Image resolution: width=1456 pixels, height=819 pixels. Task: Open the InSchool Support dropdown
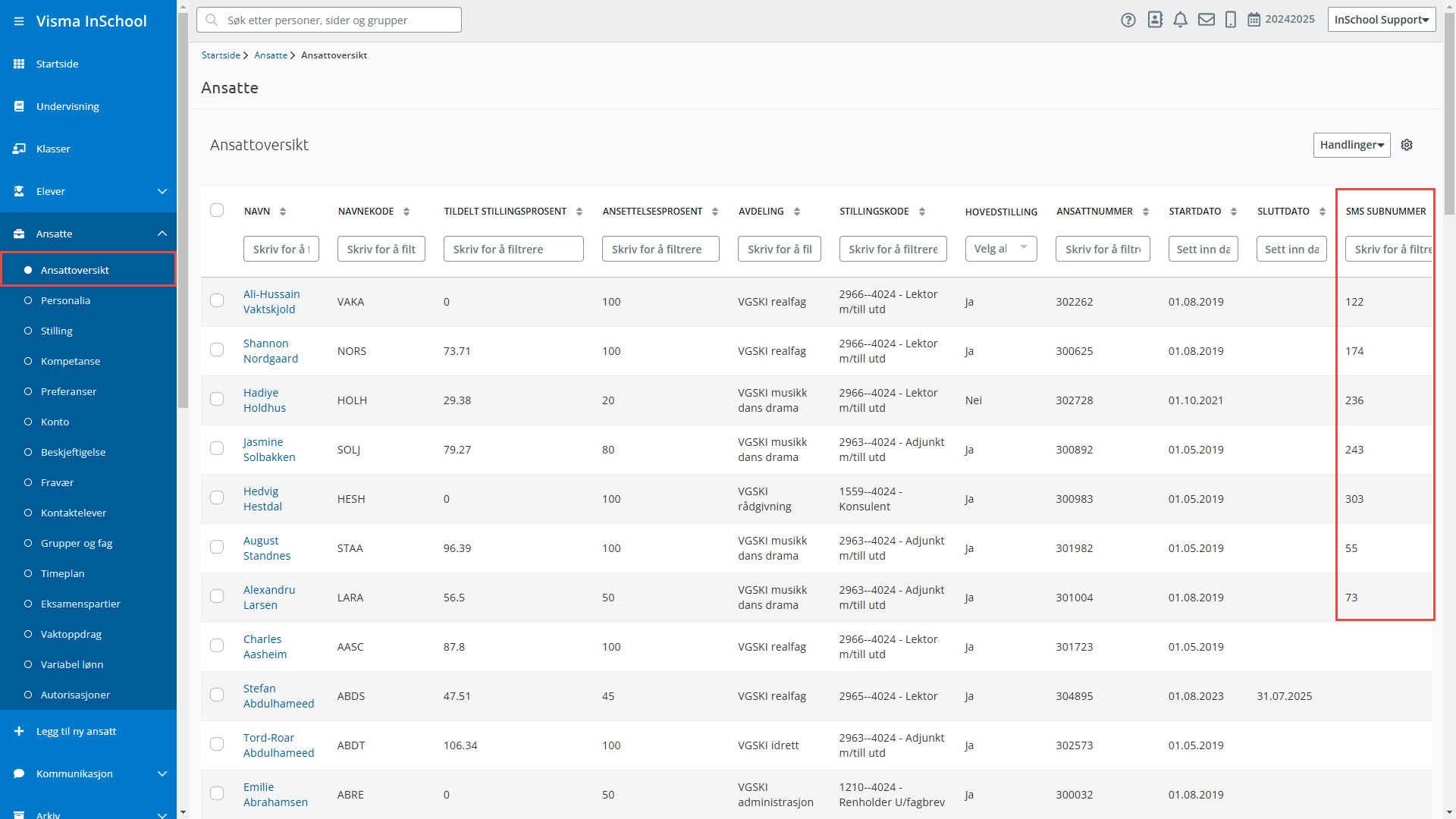(x=1382, y=20)
